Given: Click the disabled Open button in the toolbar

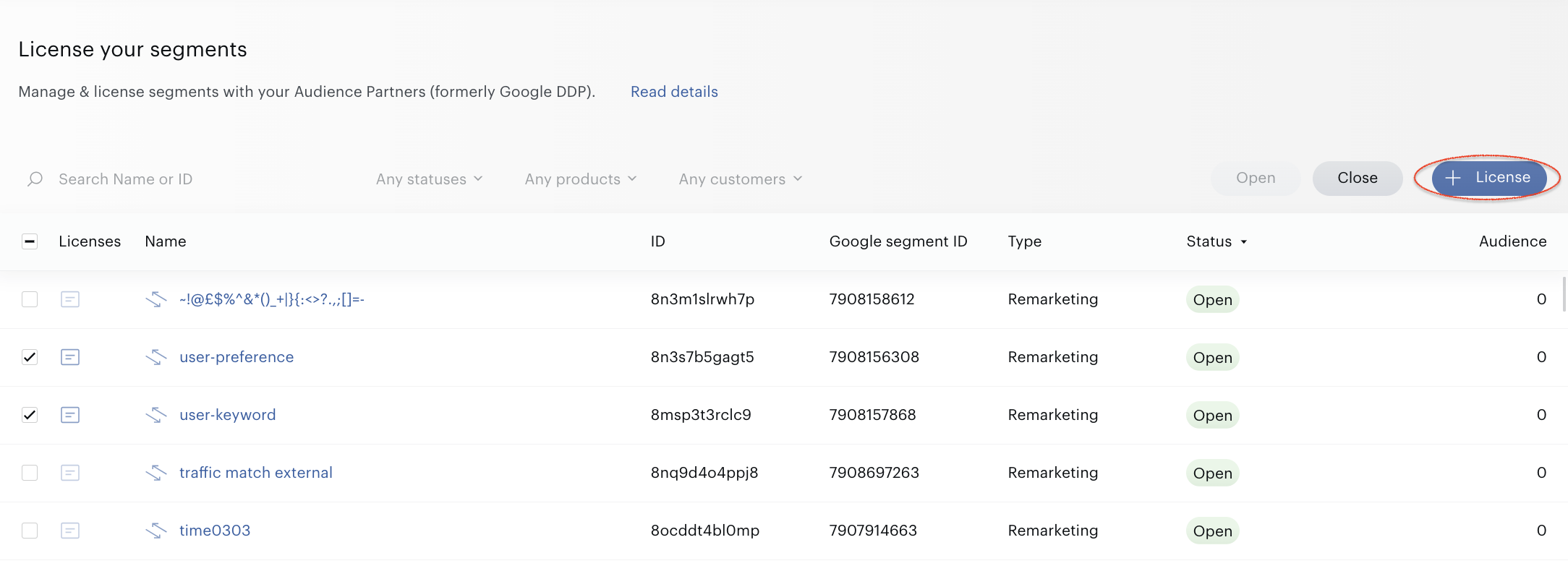Looking at the screenshot, I should 1256,178.
